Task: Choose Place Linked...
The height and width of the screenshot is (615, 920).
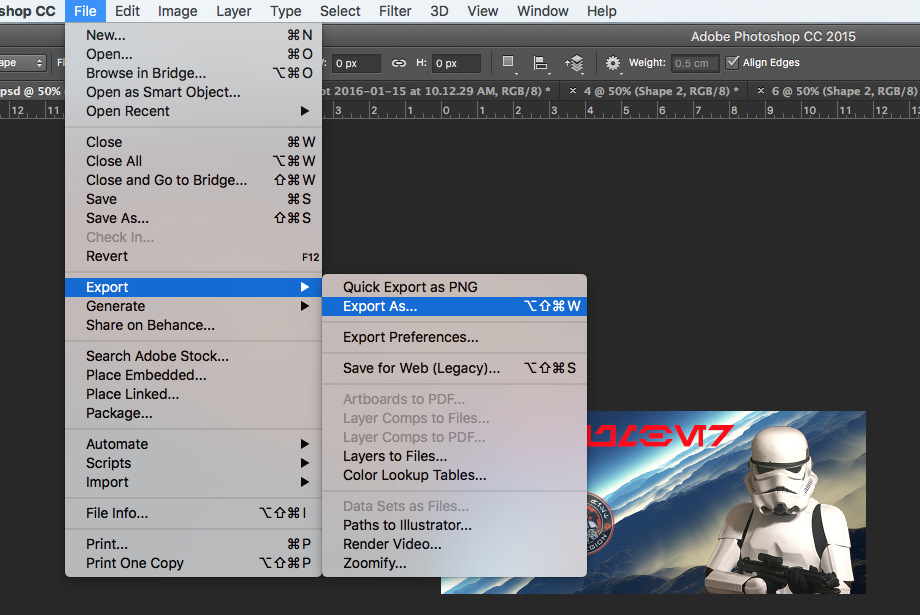Action: (x=194, y=394)
